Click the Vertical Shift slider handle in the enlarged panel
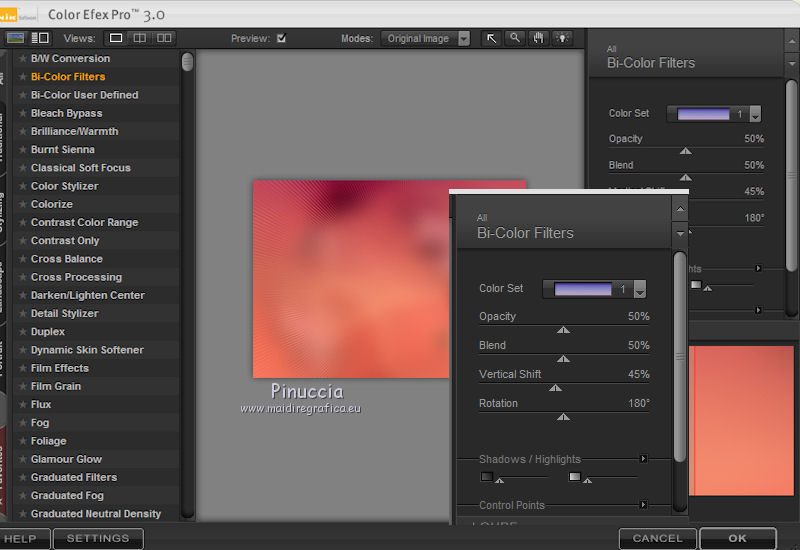Viewport: 800px width, 550px height. pyautogui.click(x=555, y=388)
